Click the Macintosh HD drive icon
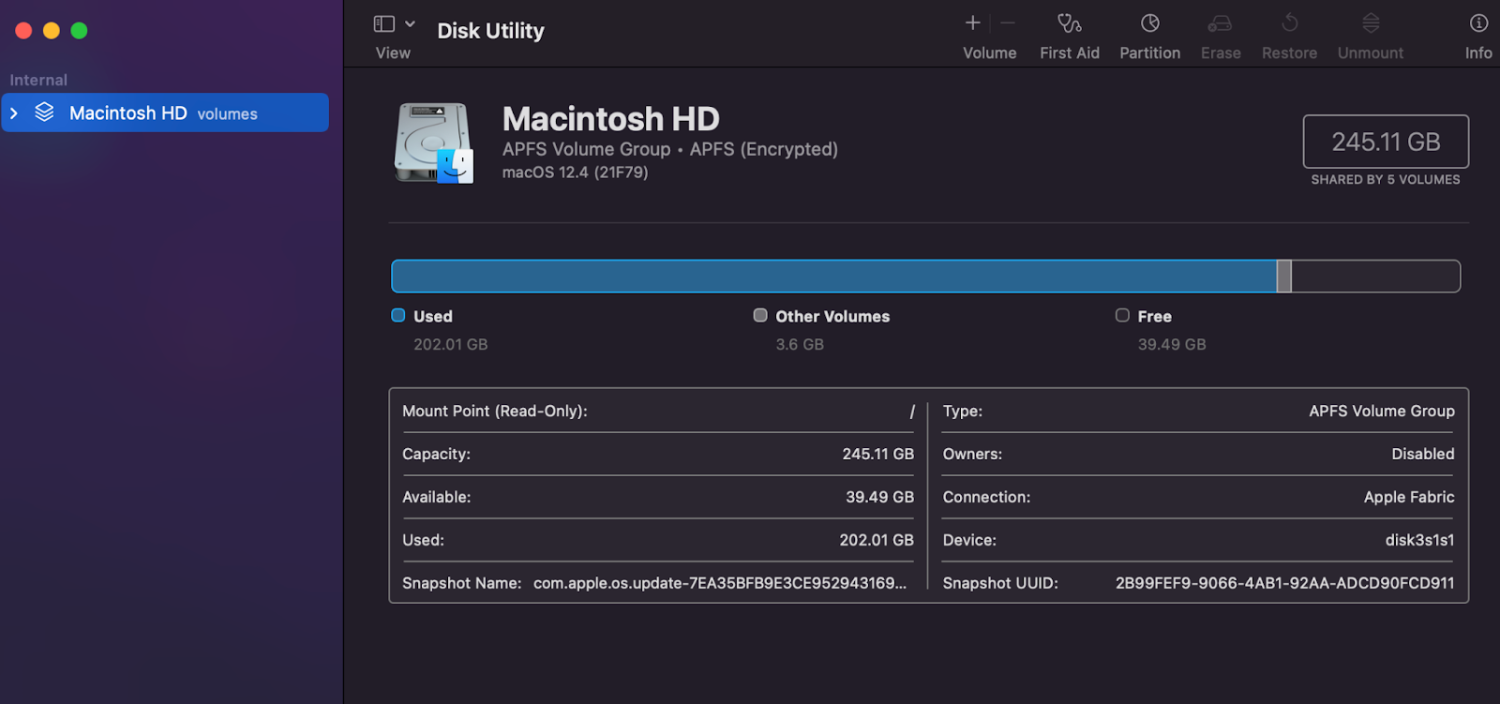Screen dimensions: 1500x704 click(x=433, y=144)
